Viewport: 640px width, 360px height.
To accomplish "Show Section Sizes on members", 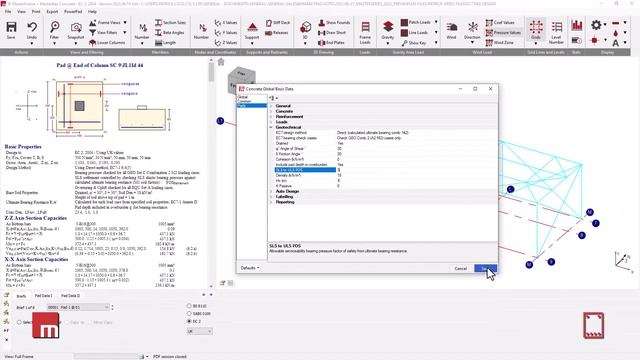I will [x=170, y=22].
